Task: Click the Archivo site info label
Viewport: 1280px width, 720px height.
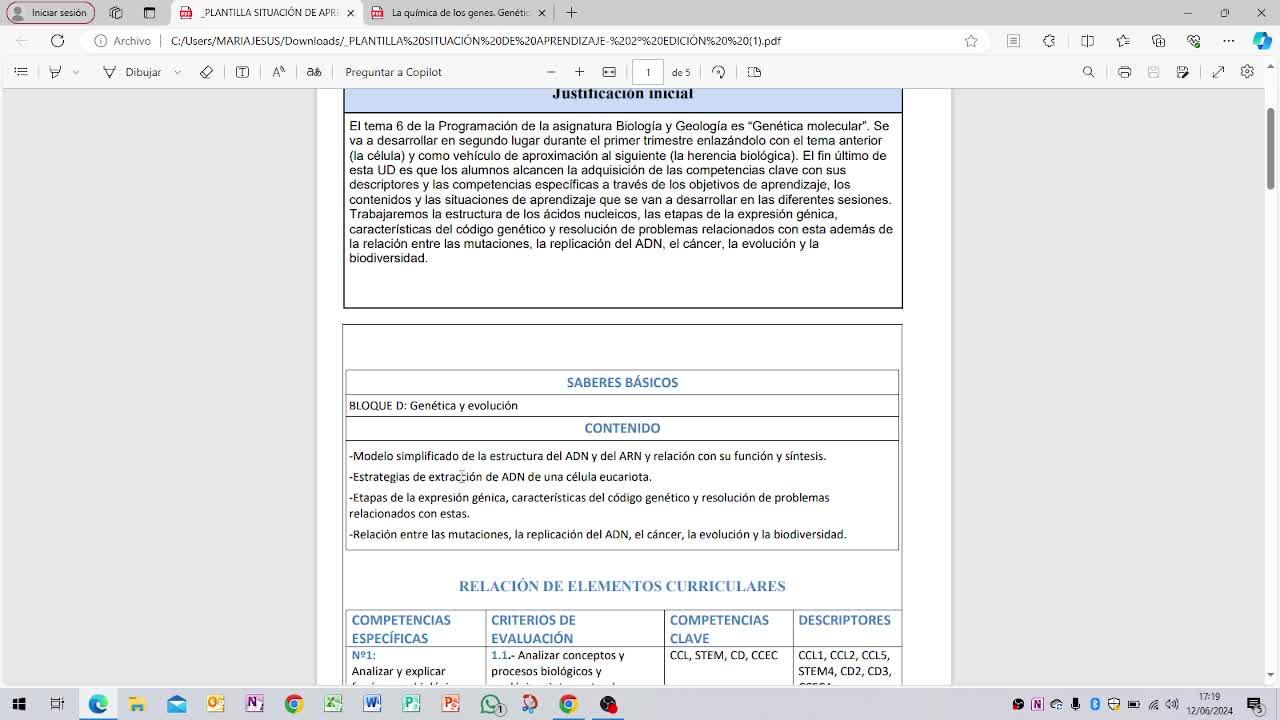Action: (123, 41)
